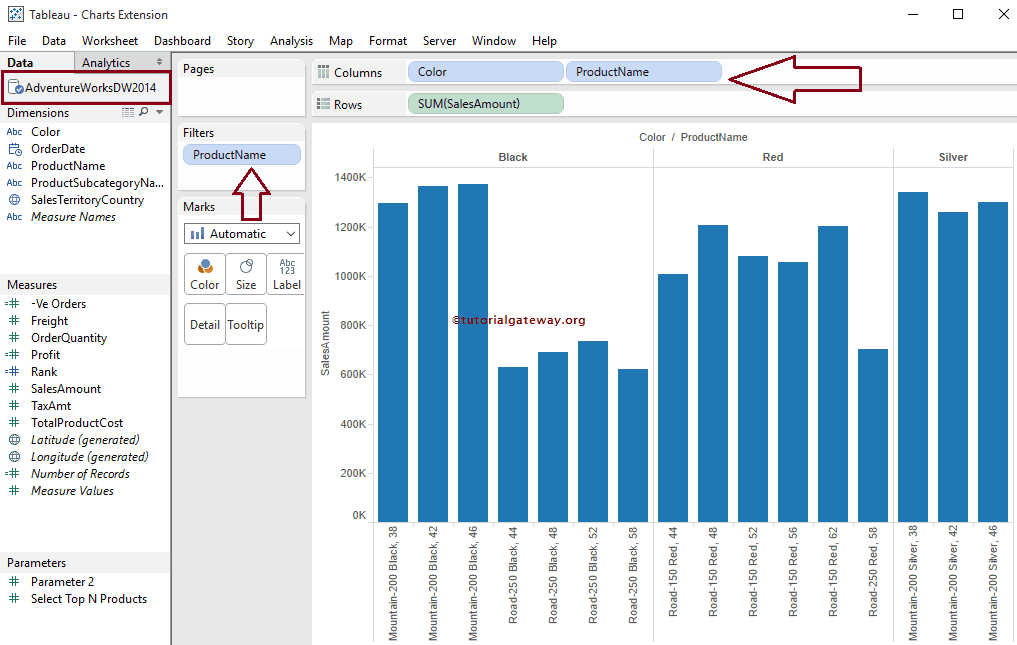Click the Tableau app icon in title bar
The image size is (1017, 645).
(16, 15)
